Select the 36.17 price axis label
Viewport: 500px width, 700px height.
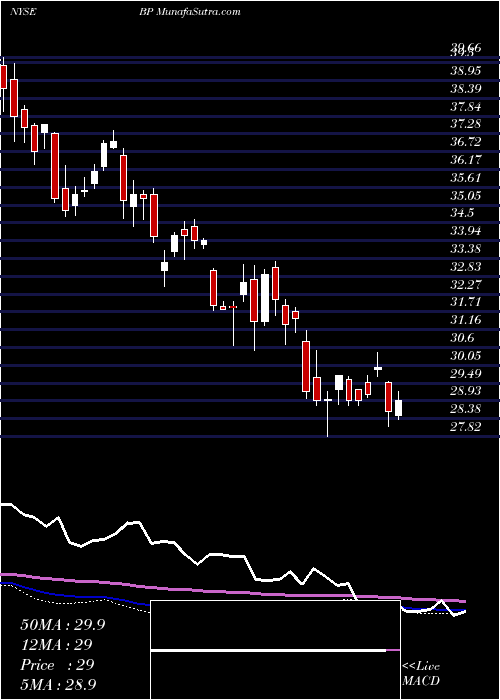465,159
